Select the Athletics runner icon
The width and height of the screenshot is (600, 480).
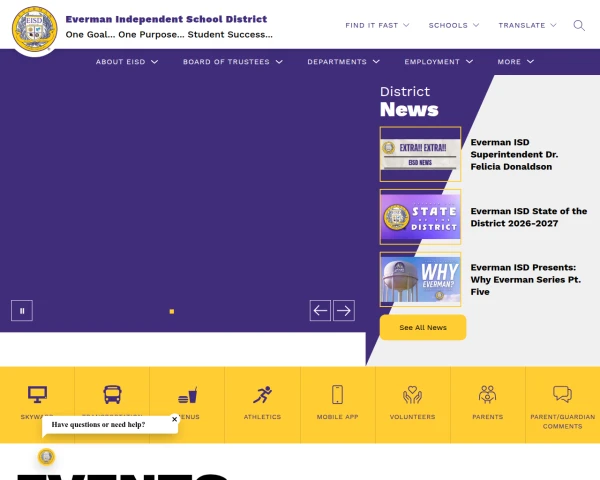coord(262,394)
